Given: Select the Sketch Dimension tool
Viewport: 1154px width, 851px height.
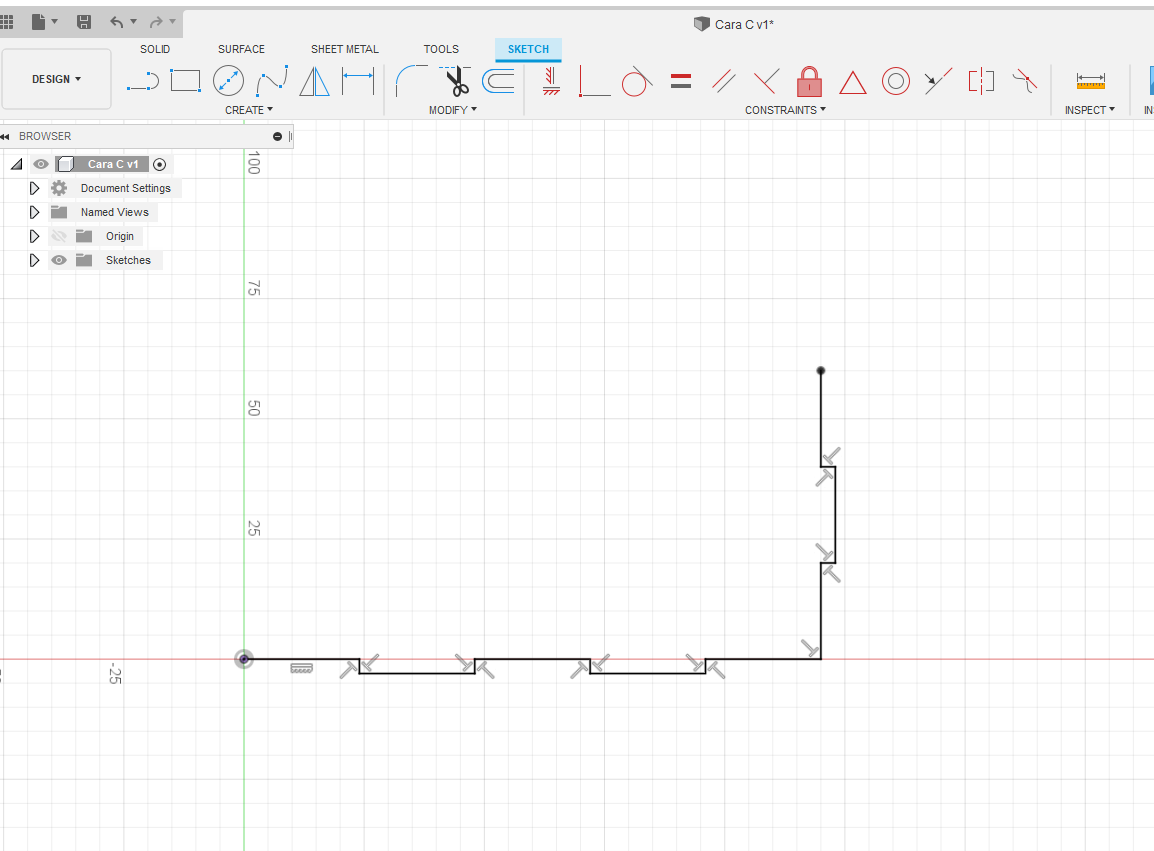Looking at the screenshot, I should [358, 81].
